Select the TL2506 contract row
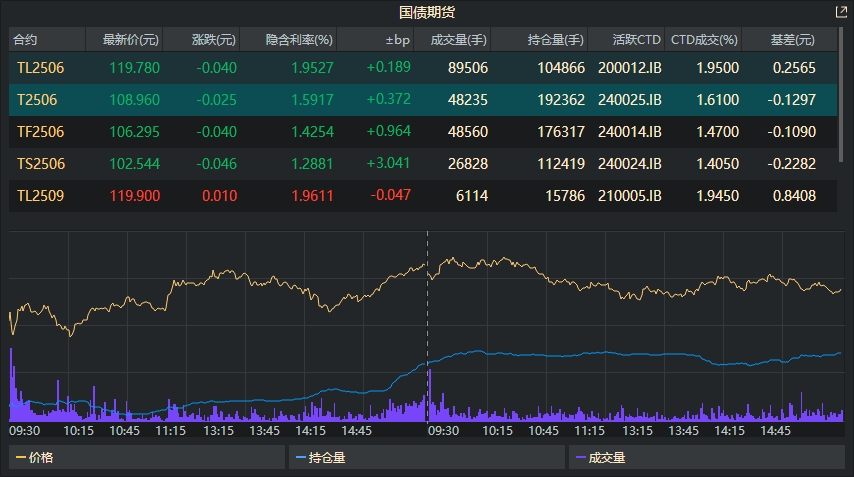The width and height of the screenshot is (854, 477). (x=423, y=68)
